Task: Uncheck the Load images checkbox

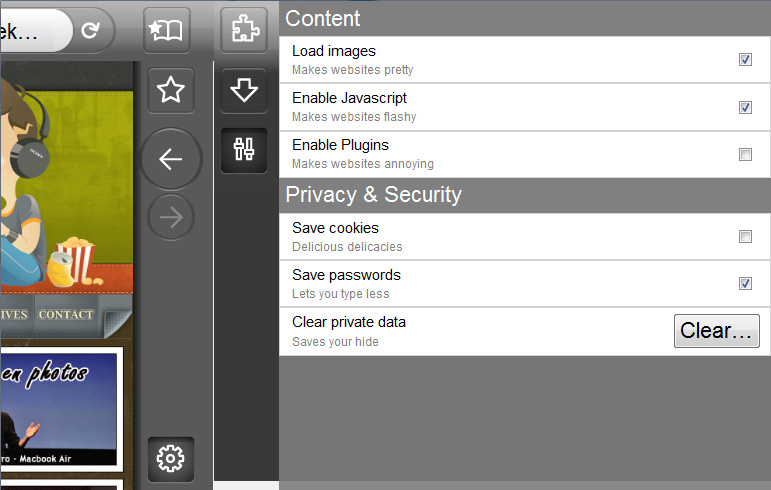Action: tap(745, 60)
